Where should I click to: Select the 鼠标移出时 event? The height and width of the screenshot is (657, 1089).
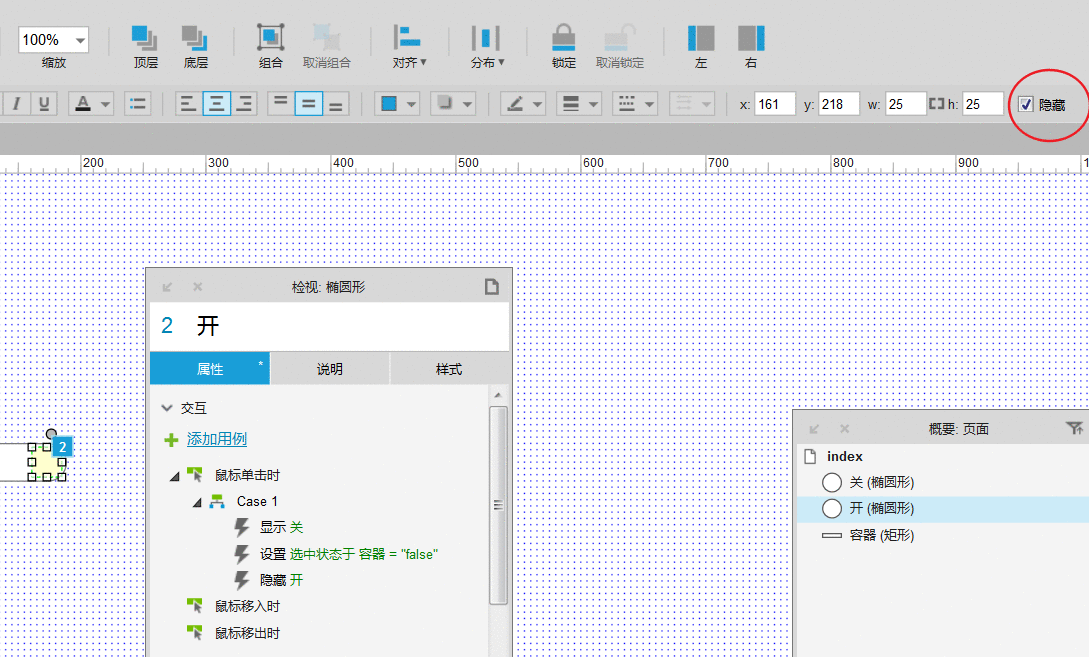(x=247, y=633)
